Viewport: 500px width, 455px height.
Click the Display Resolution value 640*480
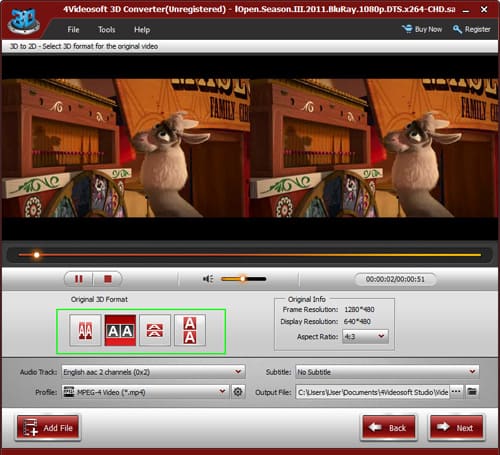tap(357, 322)
